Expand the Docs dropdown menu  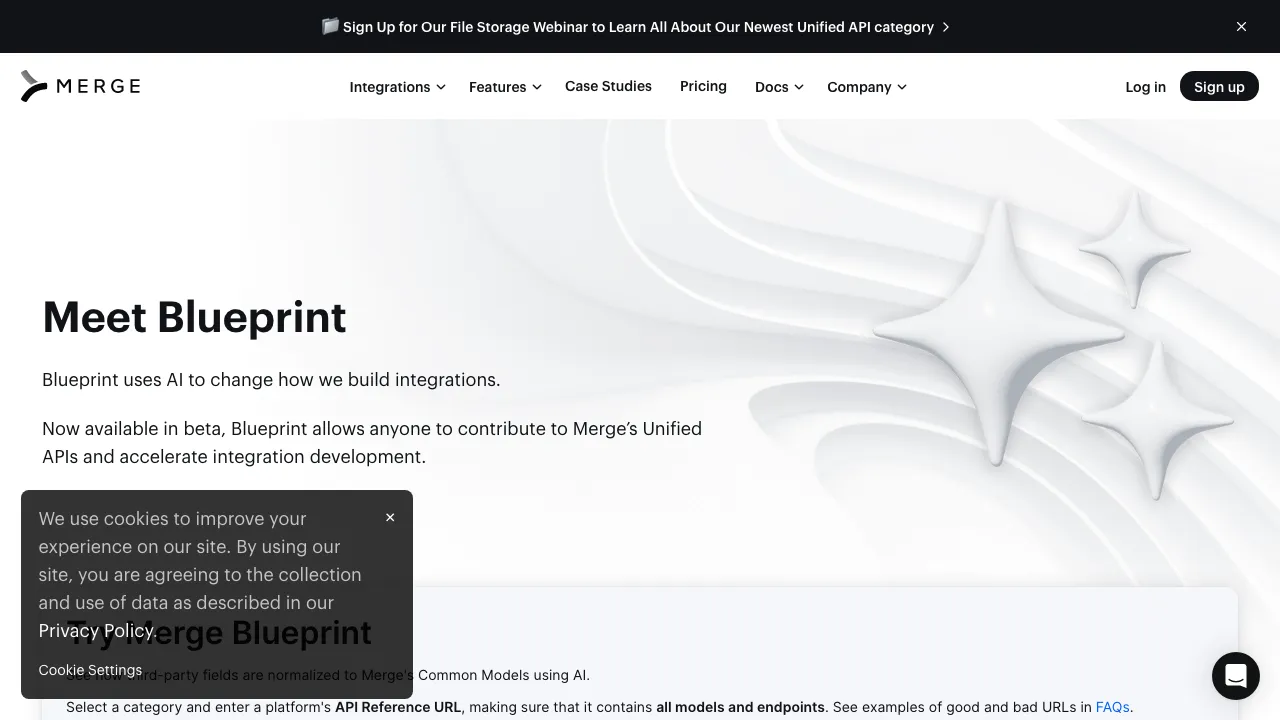point(779,87)
